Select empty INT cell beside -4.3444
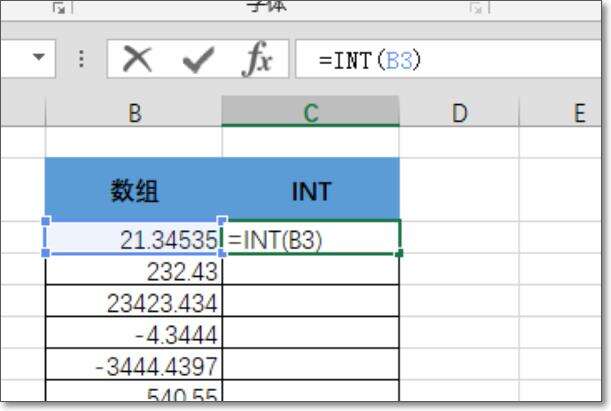 click(x=311, y=332)
